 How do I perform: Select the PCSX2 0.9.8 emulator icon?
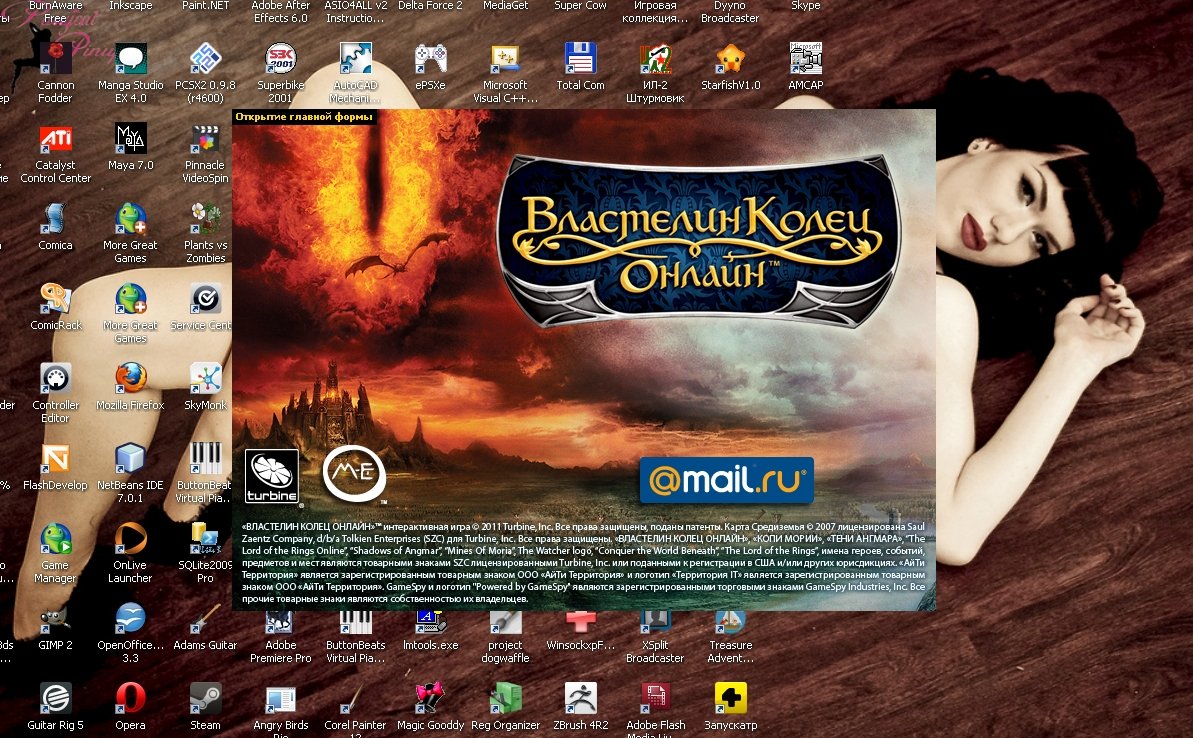205,59
